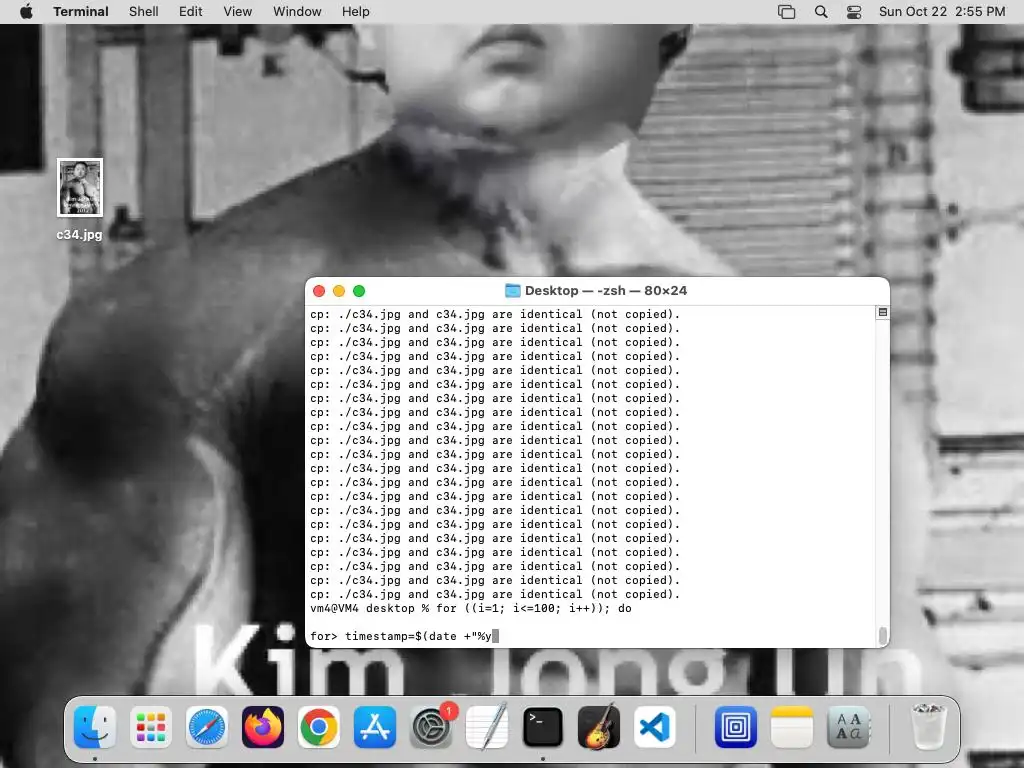The height and width of the screenshot is (768, 1024).
Task: Launch Firefox from the Dock
Action: pos(263,727)
